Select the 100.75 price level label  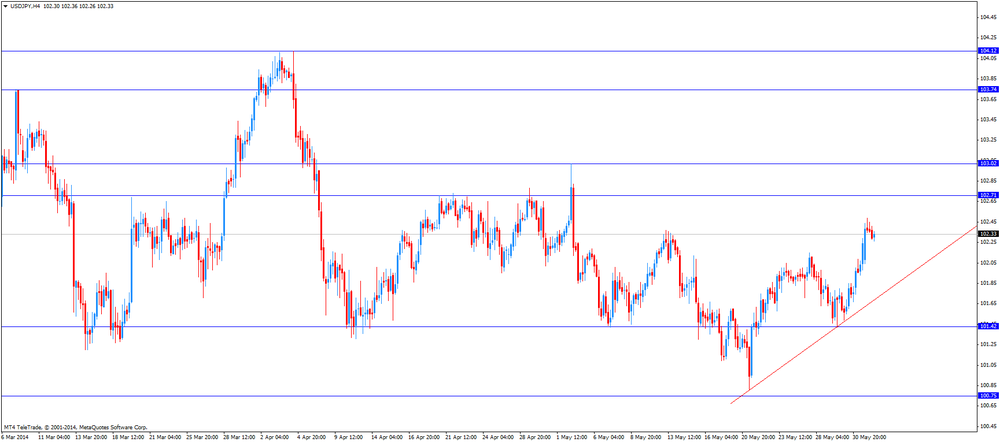(988, 396)
